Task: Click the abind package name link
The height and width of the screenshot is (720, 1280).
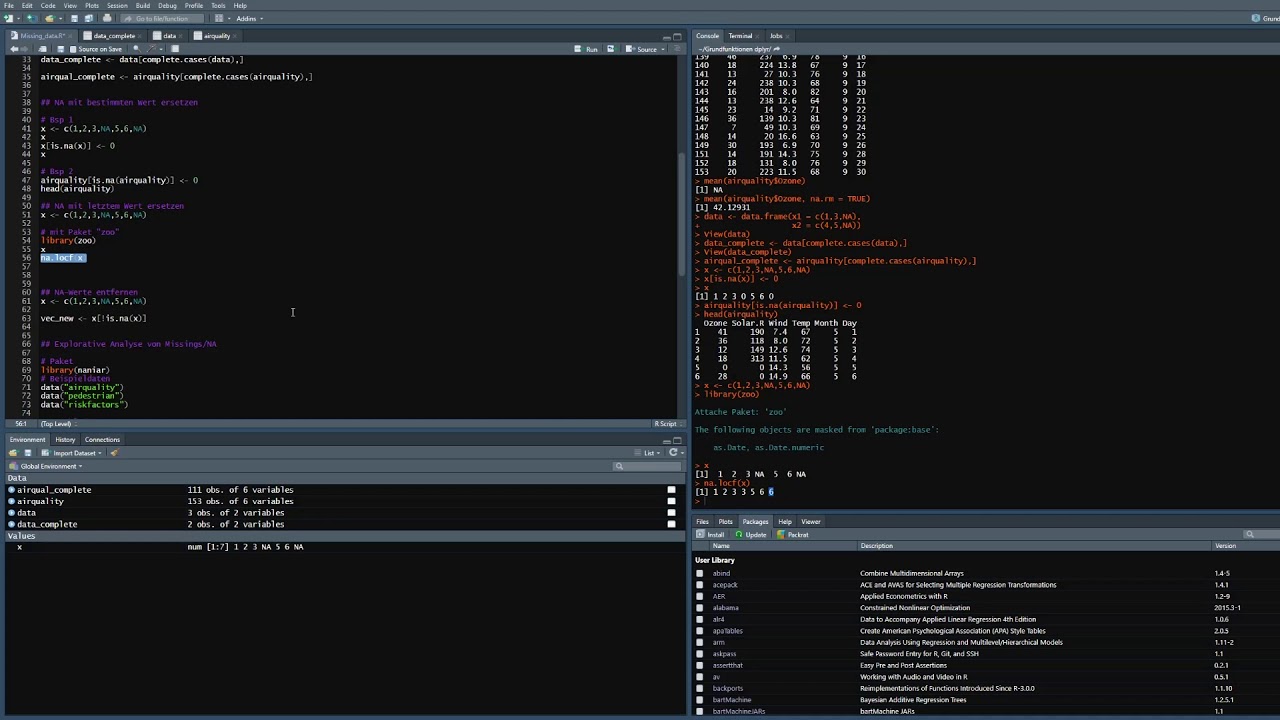Action: coord(721,573)
